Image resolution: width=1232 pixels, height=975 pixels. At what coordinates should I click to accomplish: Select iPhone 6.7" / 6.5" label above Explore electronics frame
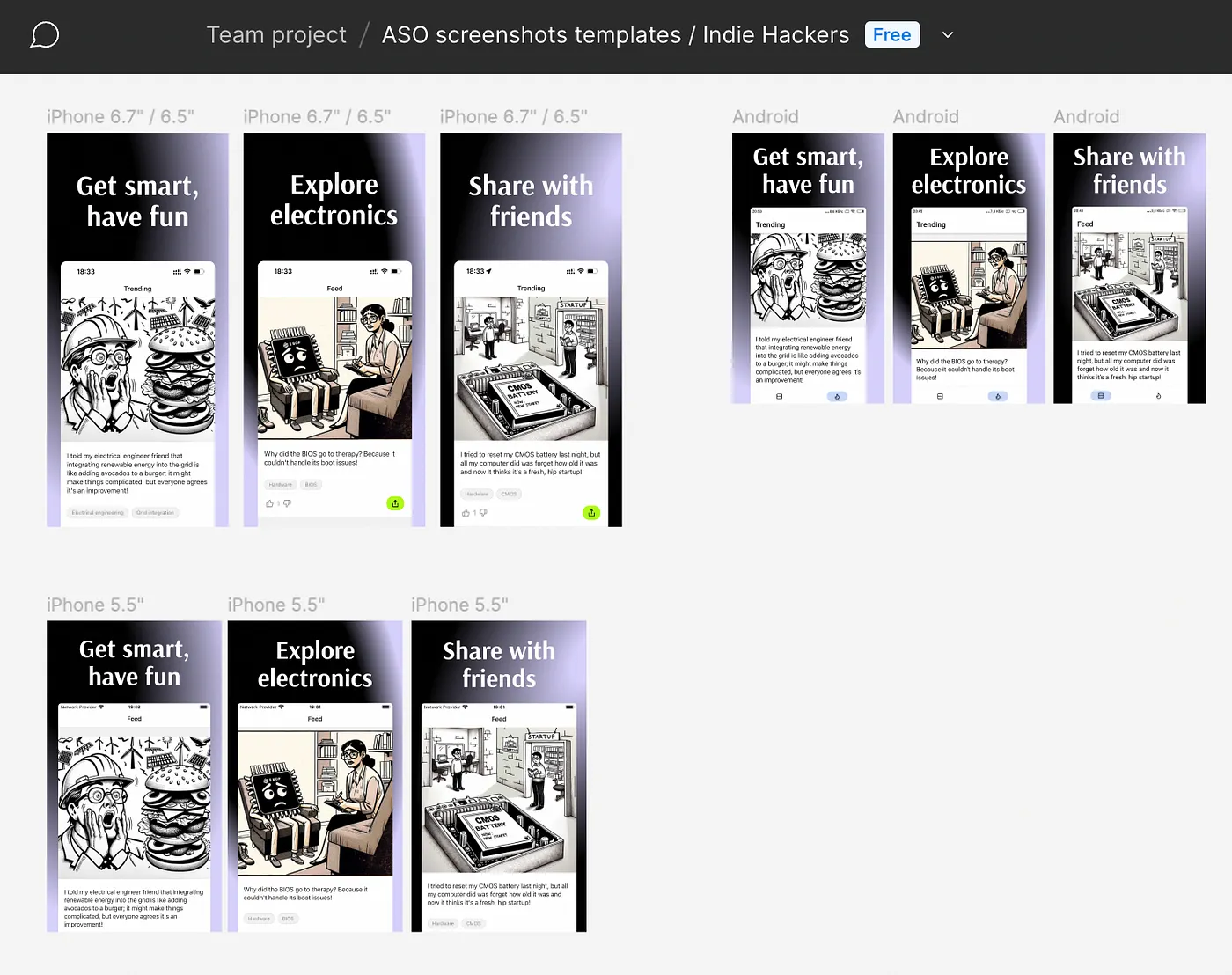coord(317,117)
